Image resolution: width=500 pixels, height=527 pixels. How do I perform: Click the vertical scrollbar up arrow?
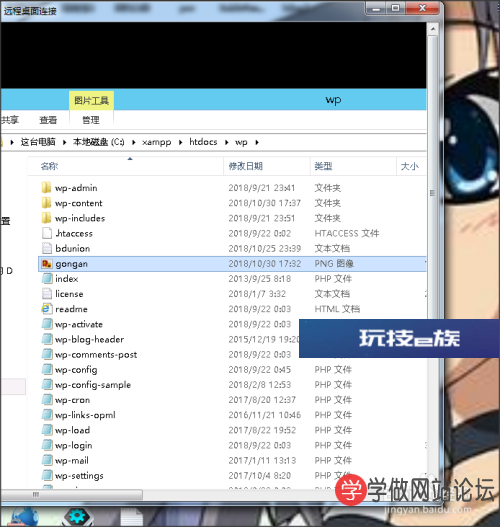(x=433, y=29)
